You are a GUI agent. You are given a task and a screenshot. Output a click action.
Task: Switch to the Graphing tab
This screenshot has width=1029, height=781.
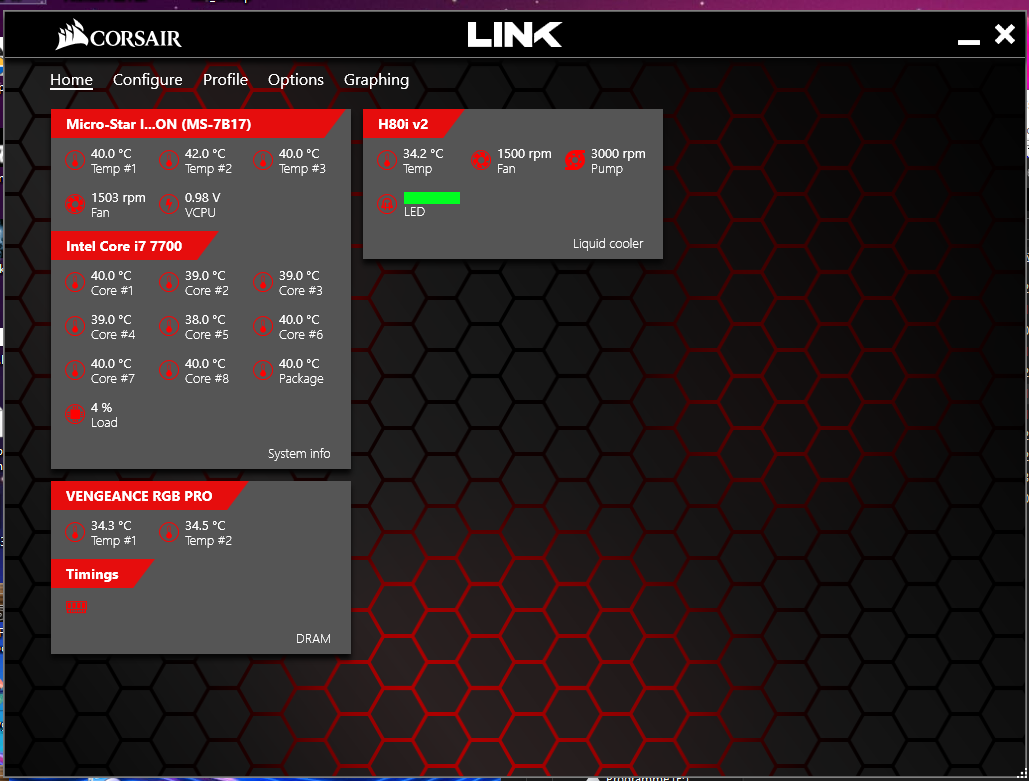377,80
